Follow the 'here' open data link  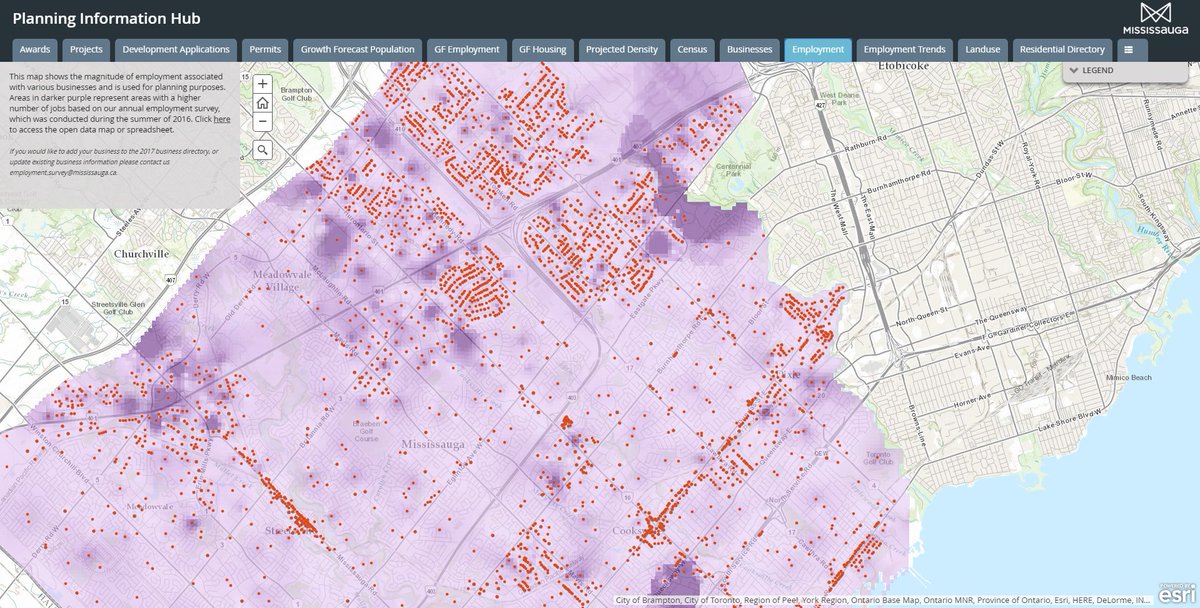point(222,119)
